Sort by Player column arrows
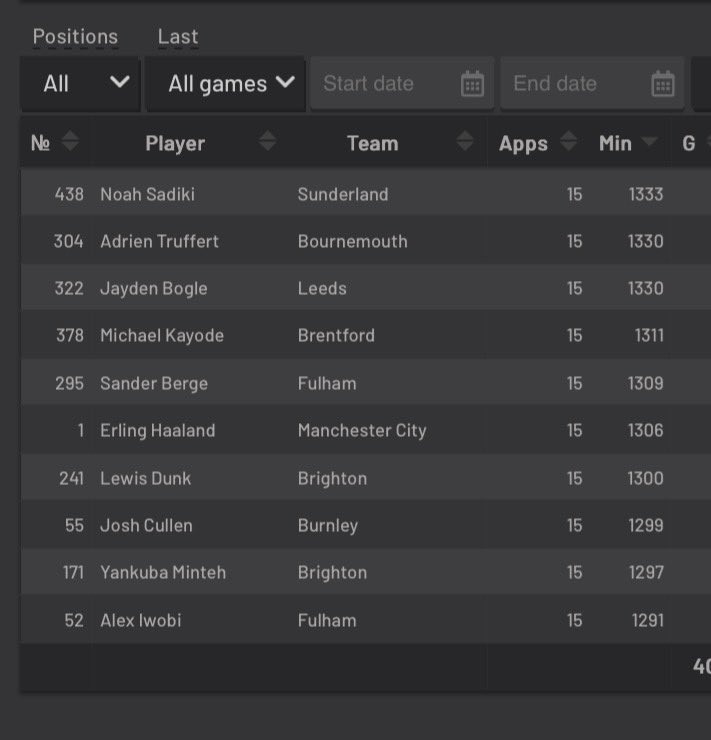 (x=268, y=141)
